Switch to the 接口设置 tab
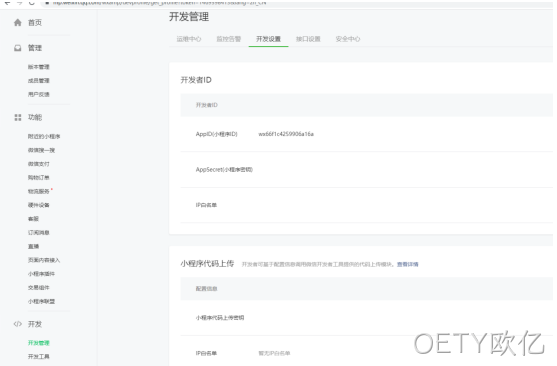This screenshot has width=557, height=366. (308, 39)
